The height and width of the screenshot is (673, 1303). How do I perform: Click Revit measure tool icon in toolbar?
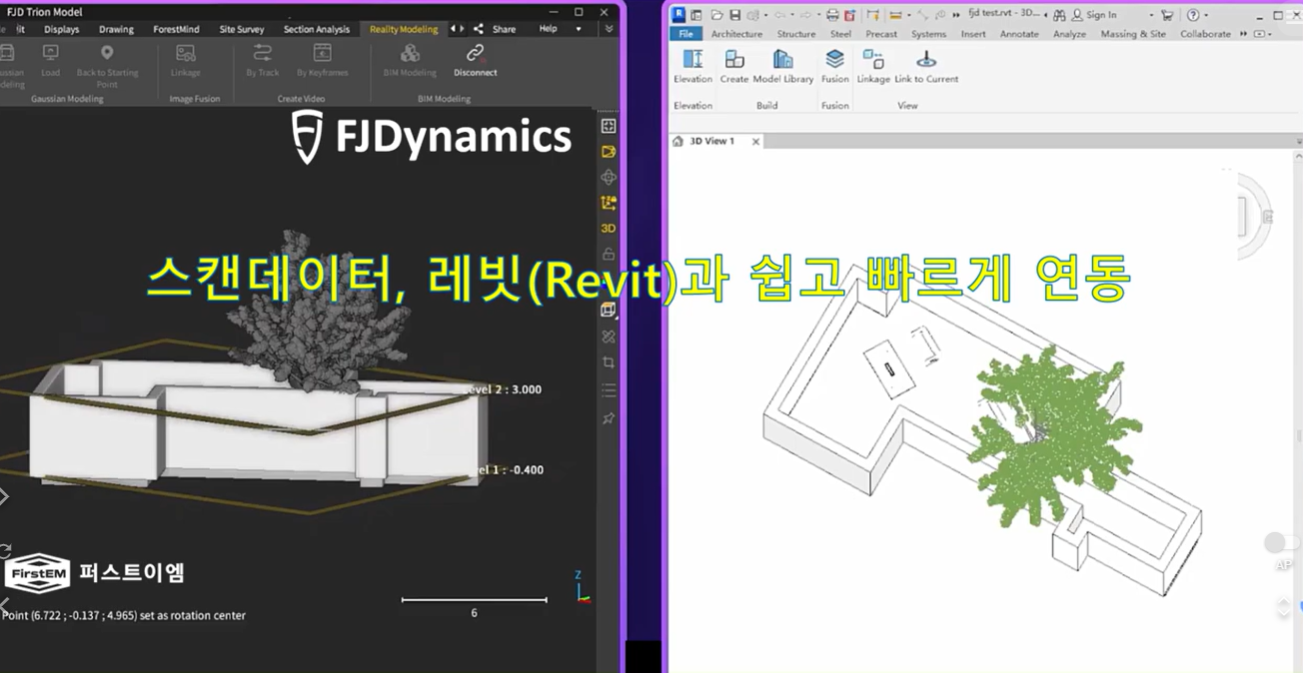(894, 15)
